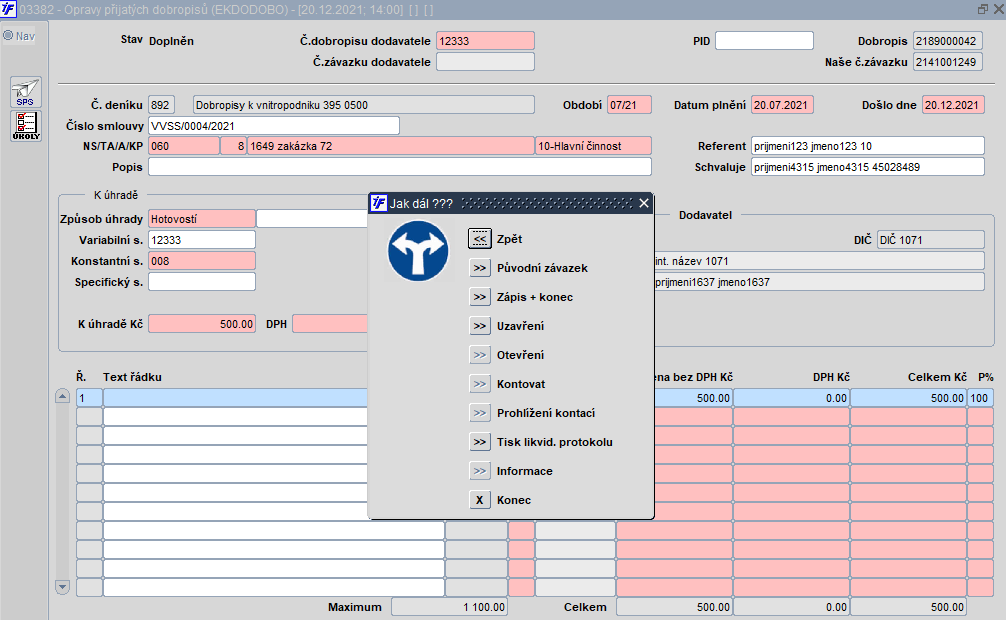Viewport: 1006px width, 620px height.
Task: Click the Informace option label
Action: point(524,471)
